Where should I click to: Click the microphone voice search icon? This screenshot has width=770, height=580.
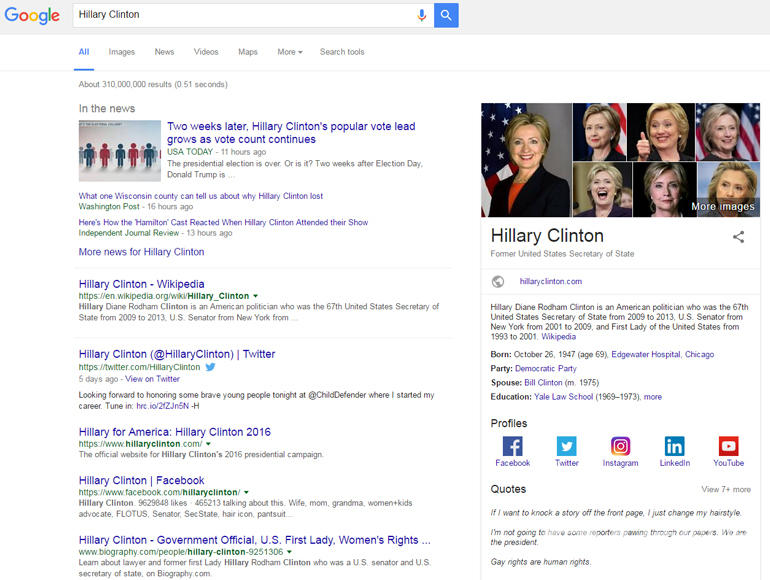[x=421, y=15]
